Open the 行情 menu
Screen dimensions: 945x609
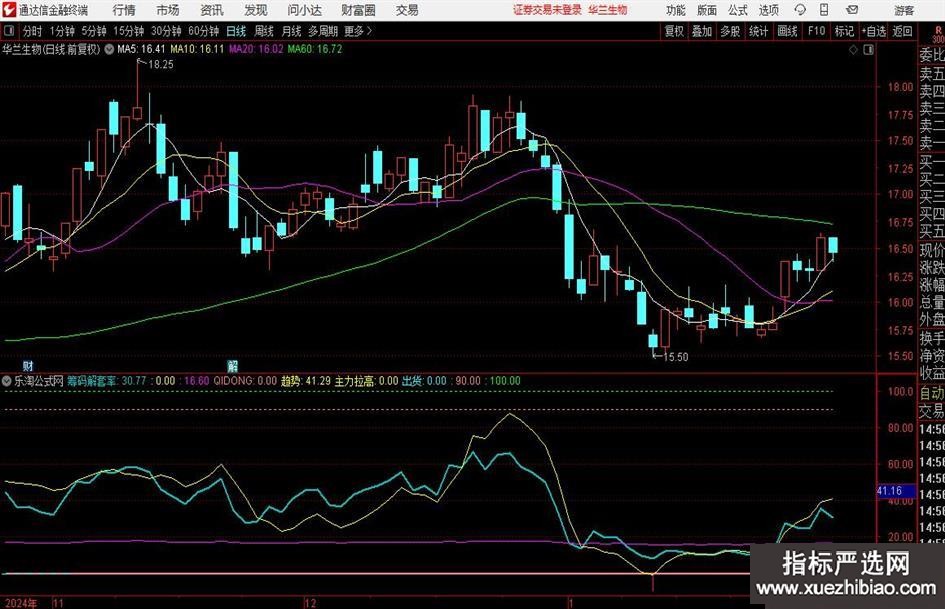pos(124,10)
